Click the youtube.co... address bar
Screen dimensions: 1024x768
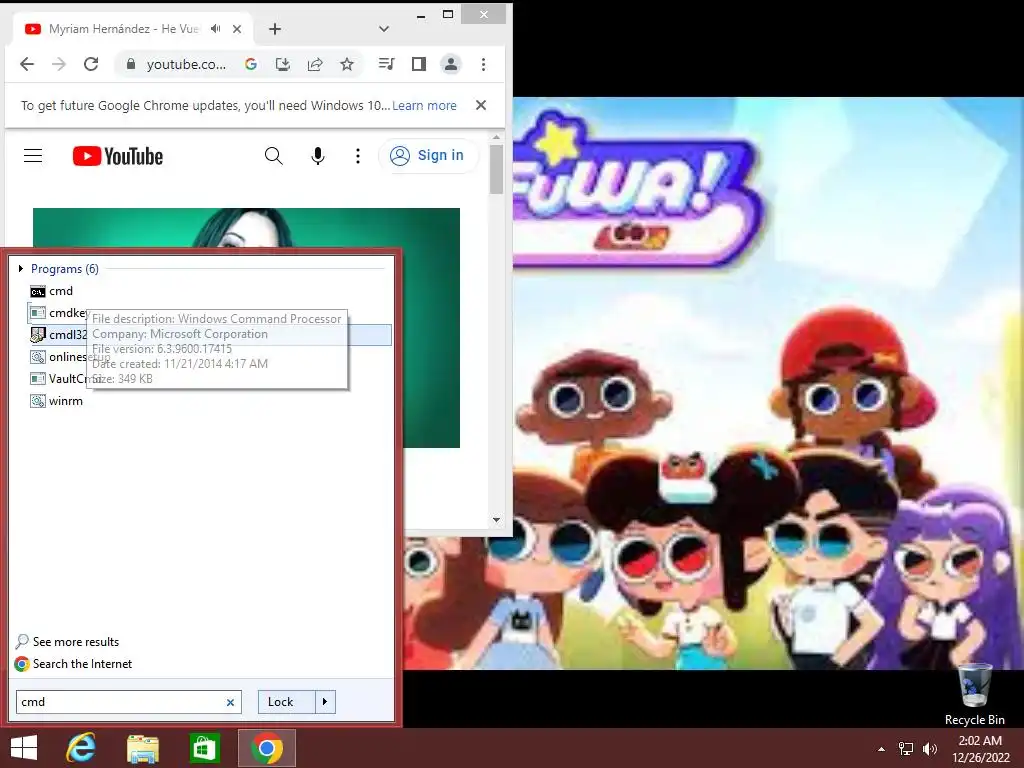tap(186, 64)
